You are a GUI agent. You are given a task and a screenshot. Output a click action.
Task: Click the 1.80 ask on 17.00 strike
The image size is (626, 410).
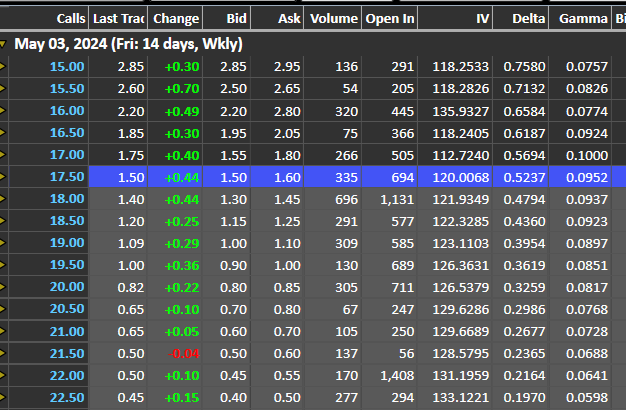pos(287,155)
